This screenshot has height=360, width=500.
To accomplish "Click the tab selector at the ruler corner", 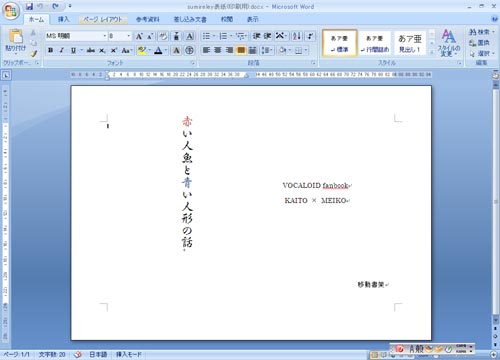I will [6, 75].
